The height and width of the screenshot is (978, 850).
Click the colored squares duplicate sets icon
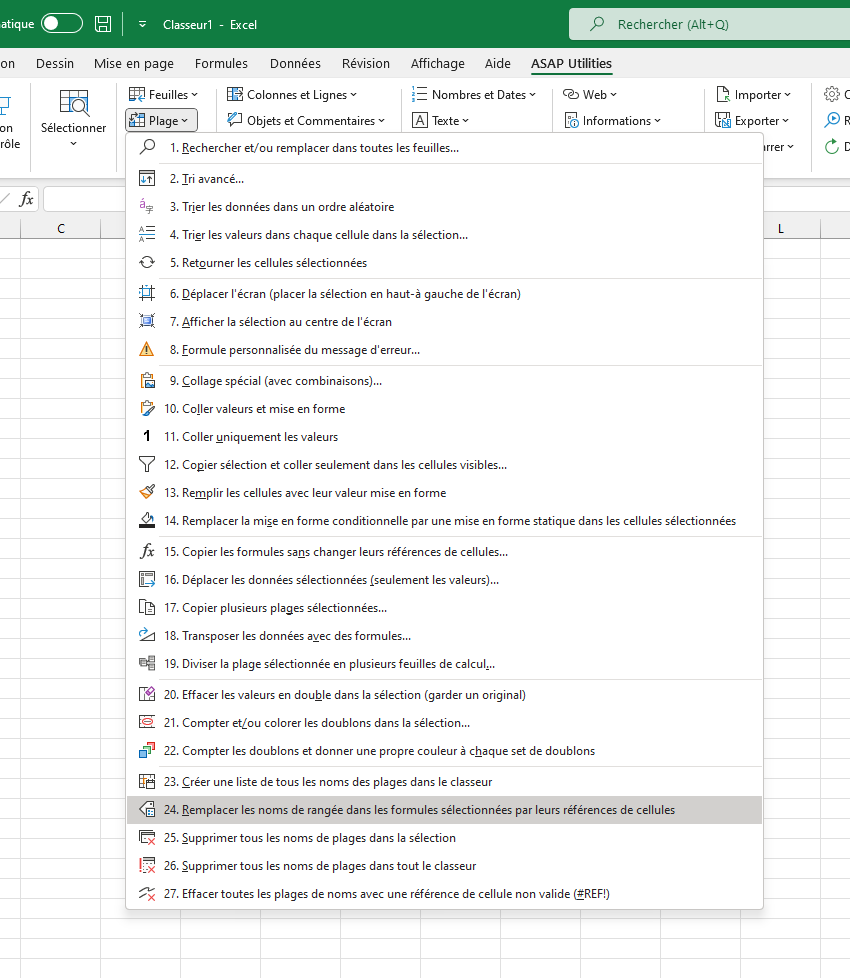point(147,750)
